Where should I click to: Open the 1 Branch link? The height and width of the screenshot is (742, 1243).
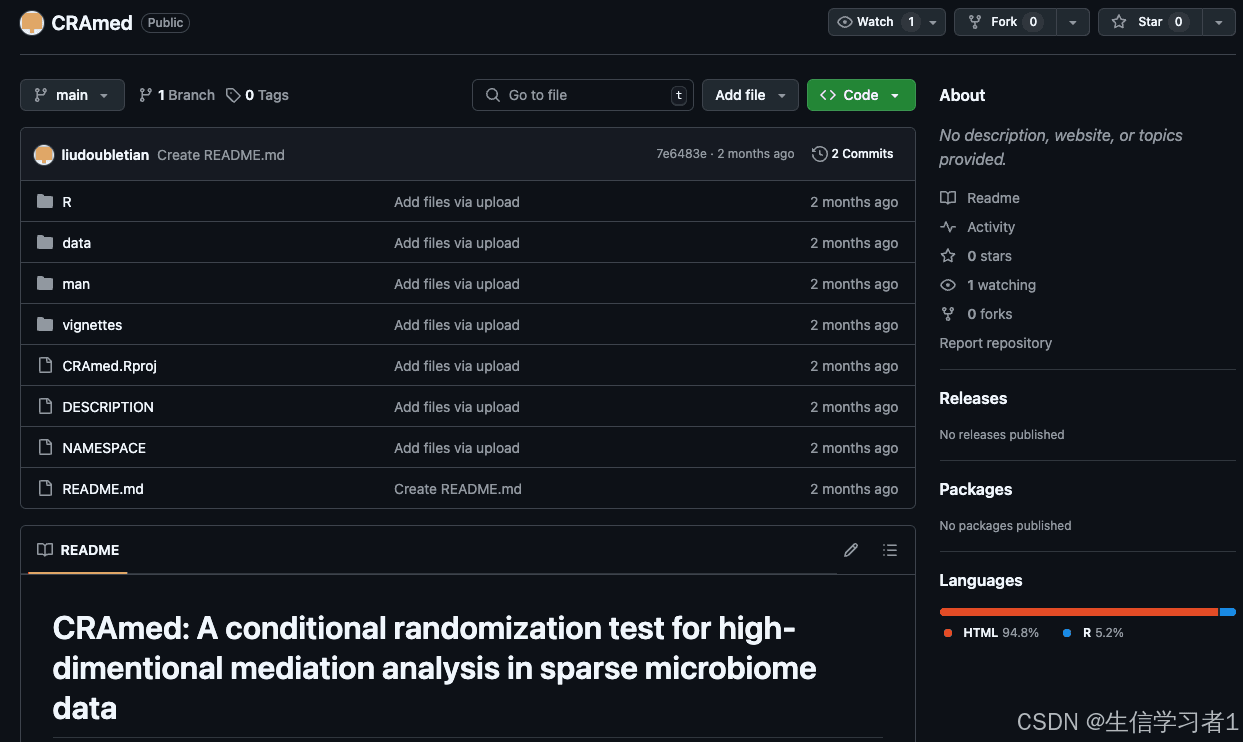tap(177, 95)
